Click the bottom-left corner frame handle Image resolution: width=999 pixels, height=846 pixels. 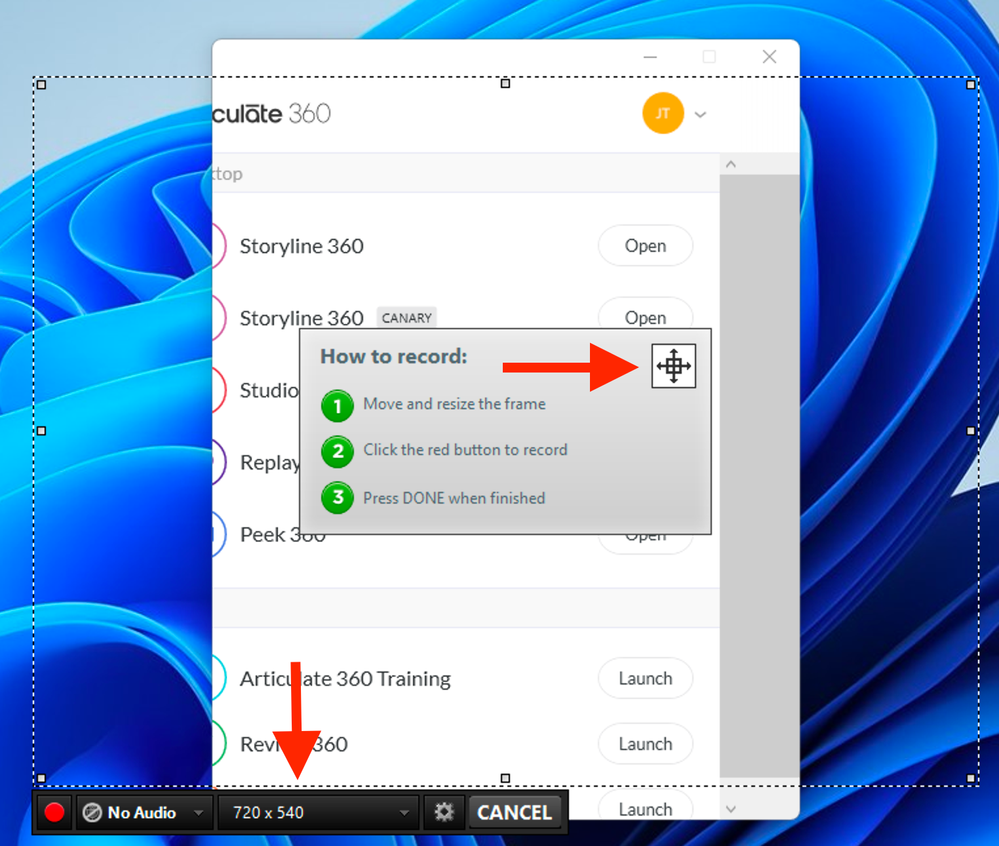(41, 778)
